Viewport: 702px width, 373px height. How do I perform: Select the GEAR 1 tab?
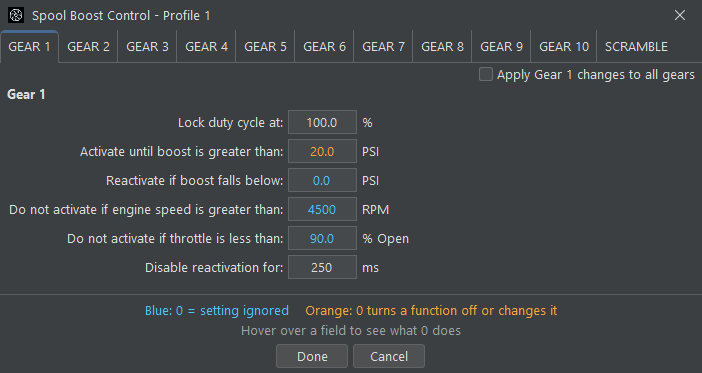pyautogui.click(x=30, y=47)
